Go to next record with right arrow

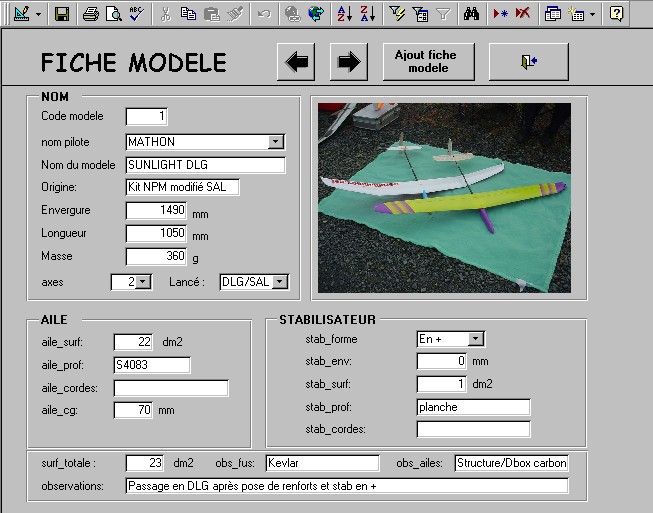pyautogui.click(x=349, y=62)
